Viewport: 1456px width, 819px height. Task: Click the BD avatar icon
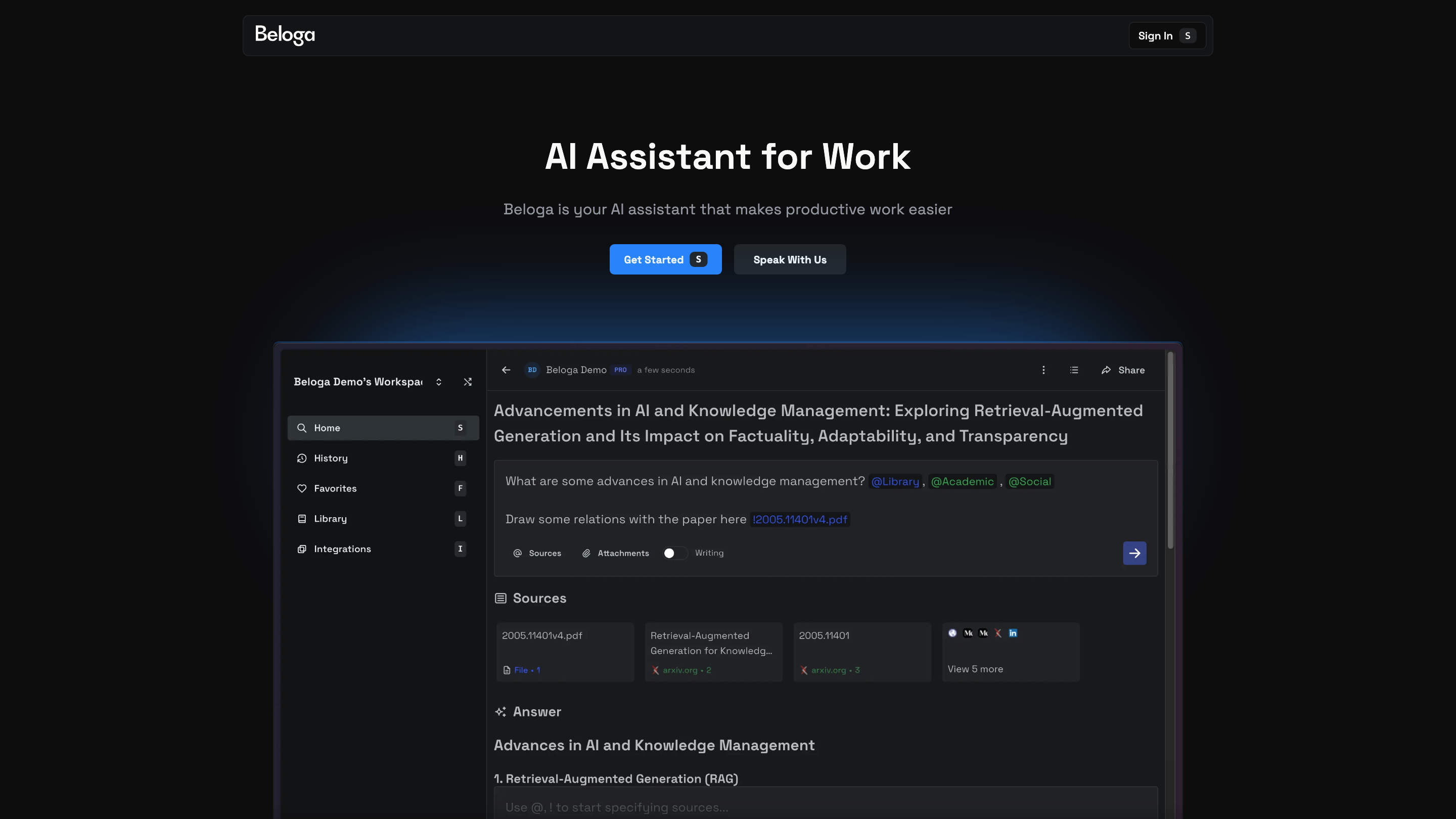pos(532,370)
